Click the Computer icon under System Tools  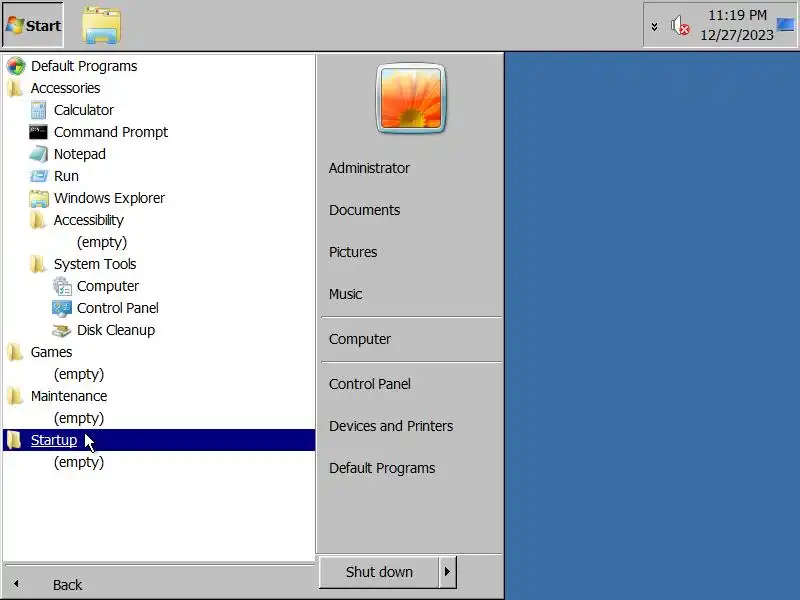pyautogui.click(x=62, y=286)
